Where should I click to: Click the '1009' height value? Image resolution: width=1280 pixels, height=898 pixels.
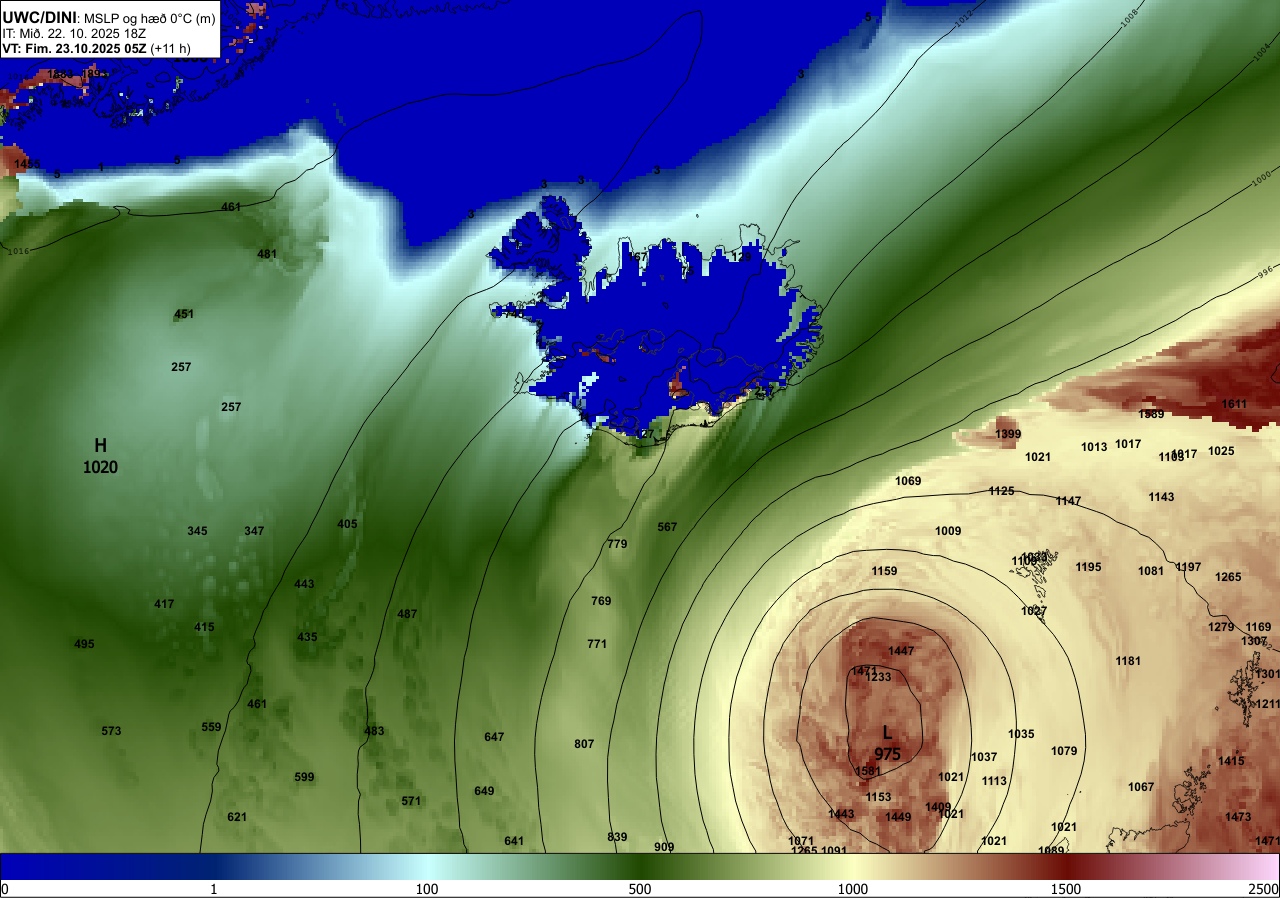pos(948,531)
